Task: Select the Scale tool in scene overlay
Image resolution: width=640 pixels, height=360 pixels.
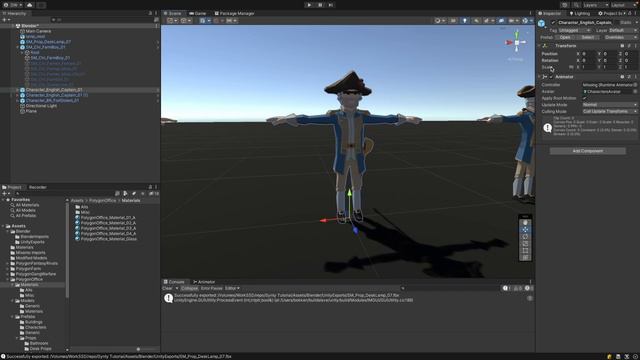Action: 525,244
